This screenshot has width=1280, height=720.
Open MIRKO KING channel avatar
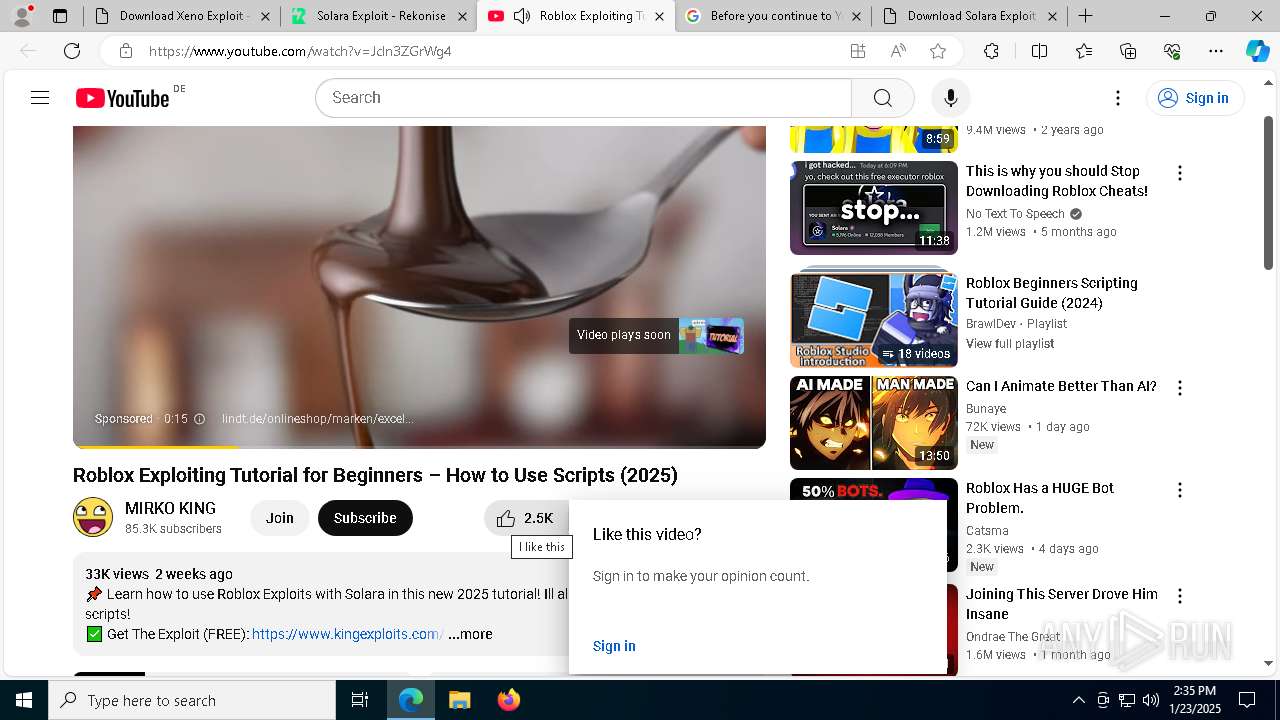[93, 517]
